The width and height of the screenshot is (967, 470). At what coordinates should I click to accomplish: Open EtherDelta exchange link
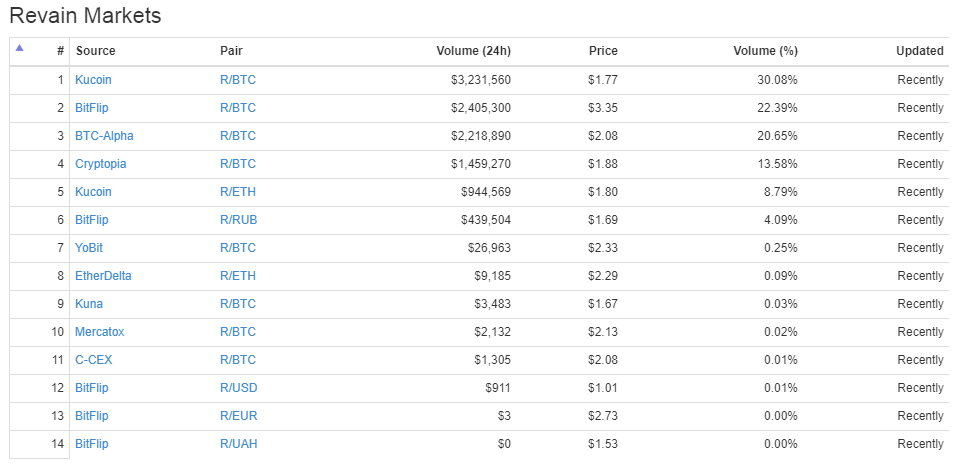point(103,276)
